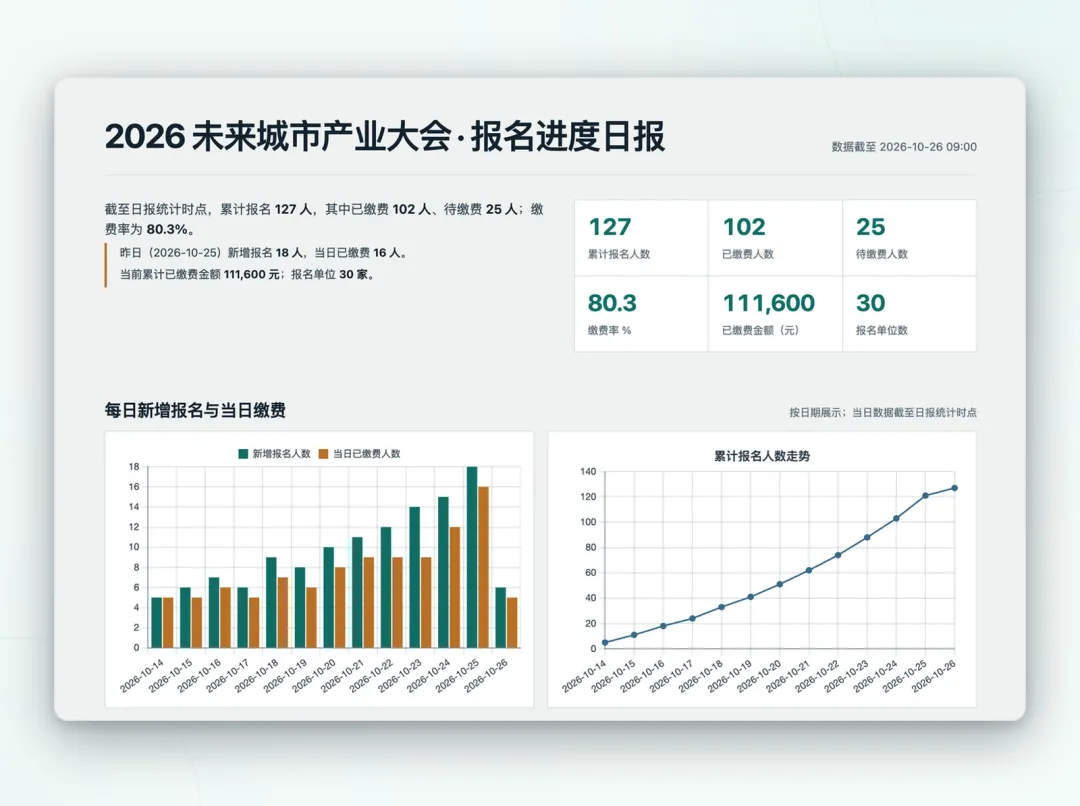Click the line chart y-axis value 140
This screenshot has width=1080, height=806.
click(588, 472)
